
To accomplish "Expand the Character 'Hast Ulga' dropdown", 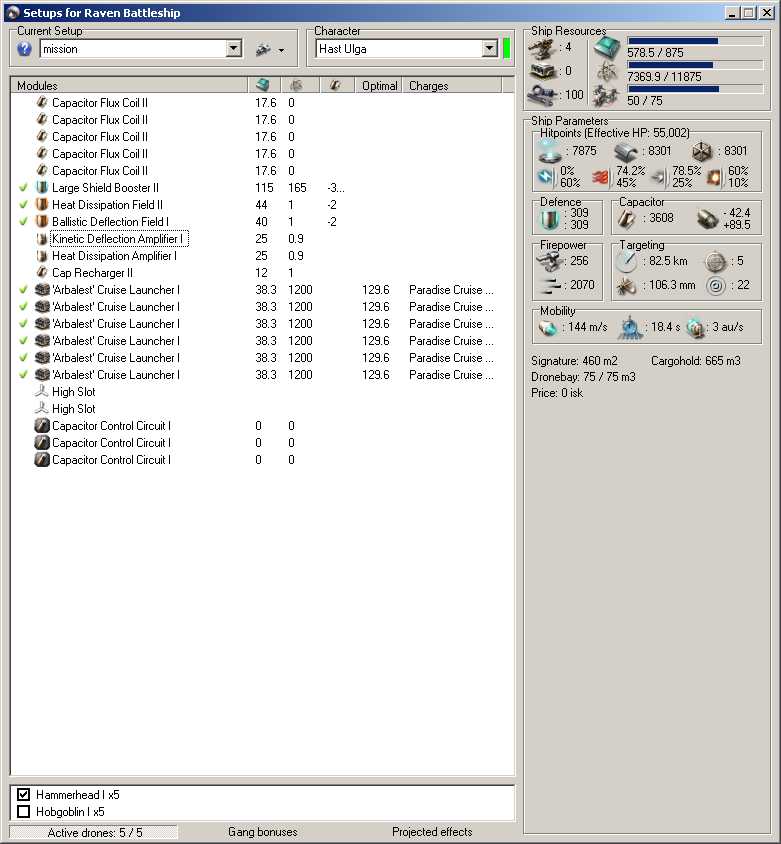I will pos(489,49).
